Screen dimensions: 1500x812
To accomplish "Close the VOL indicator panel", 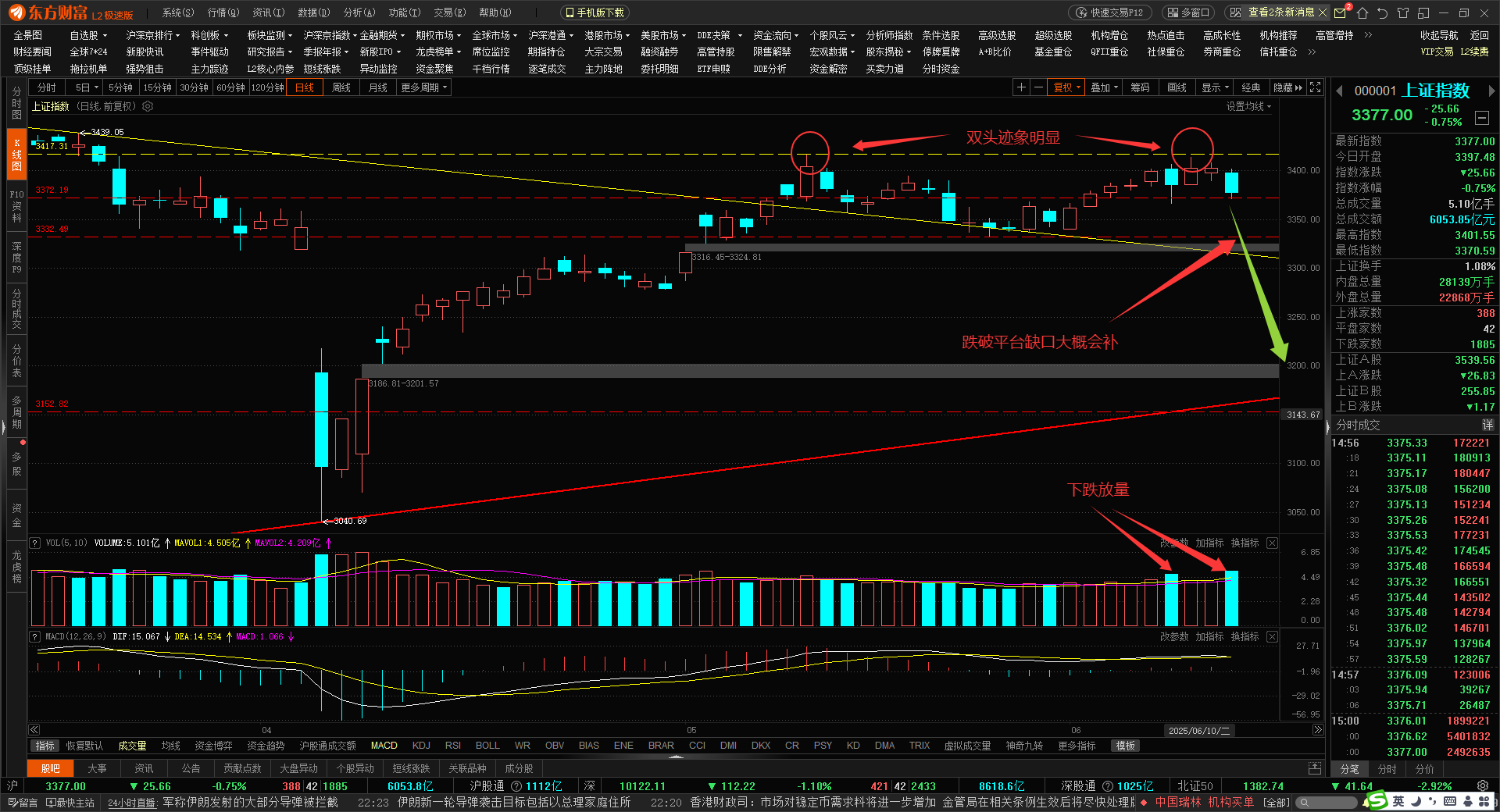I will click(1272, 543).
